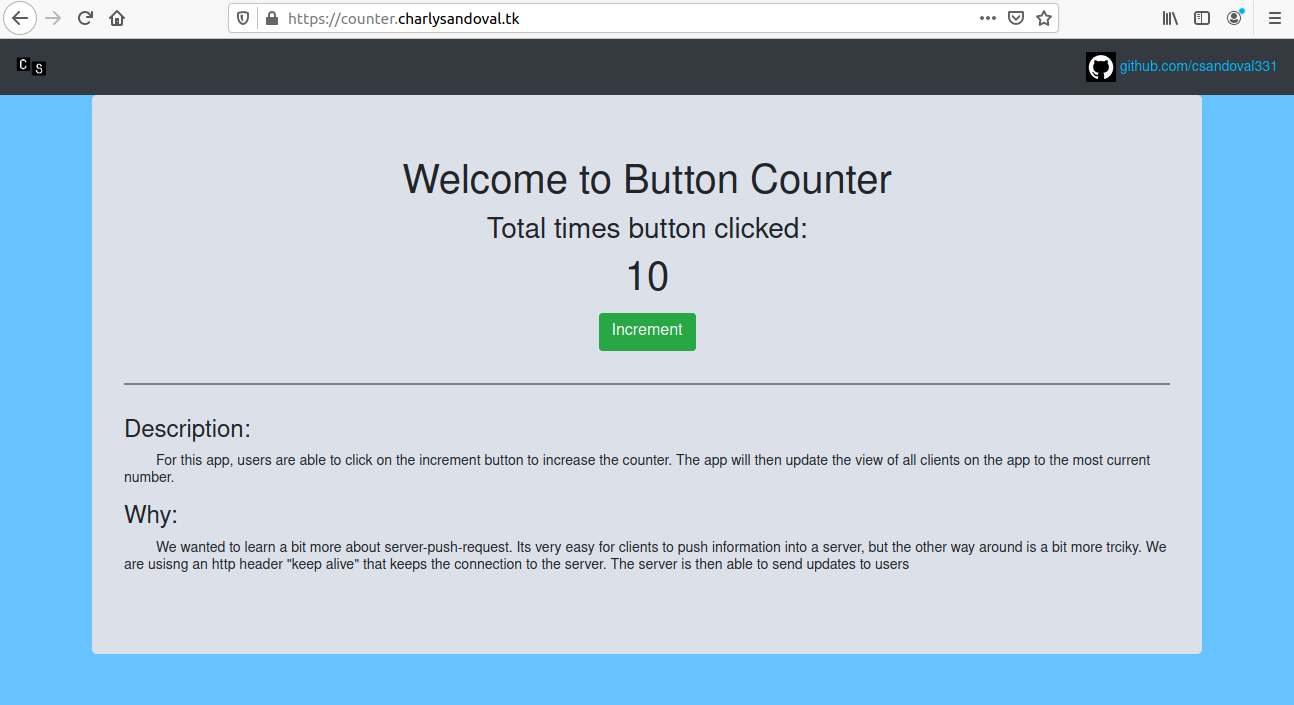Open the github.com/csandoval331 link
This screenshot has height=705, width=1294.
1198,67
